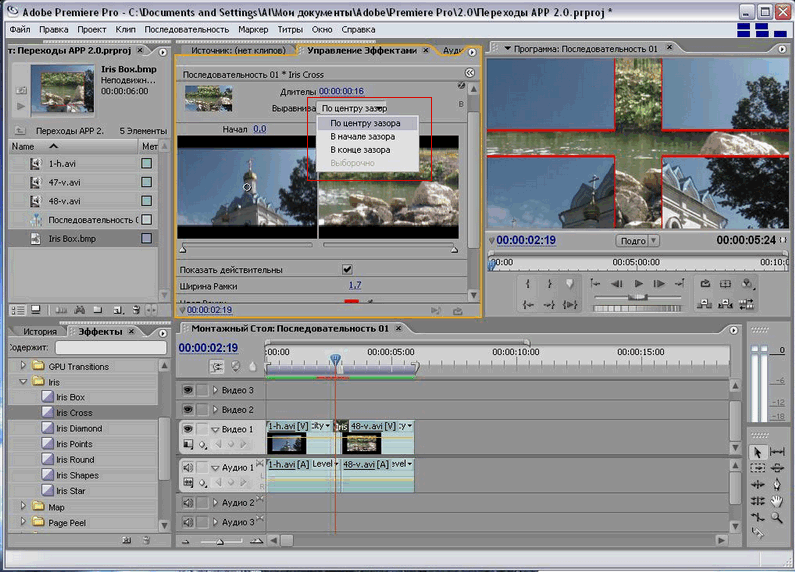Delete selected item in Project panel
Image resolution: width=795 pixels, height=572 pixels.
tap(136, 309)
